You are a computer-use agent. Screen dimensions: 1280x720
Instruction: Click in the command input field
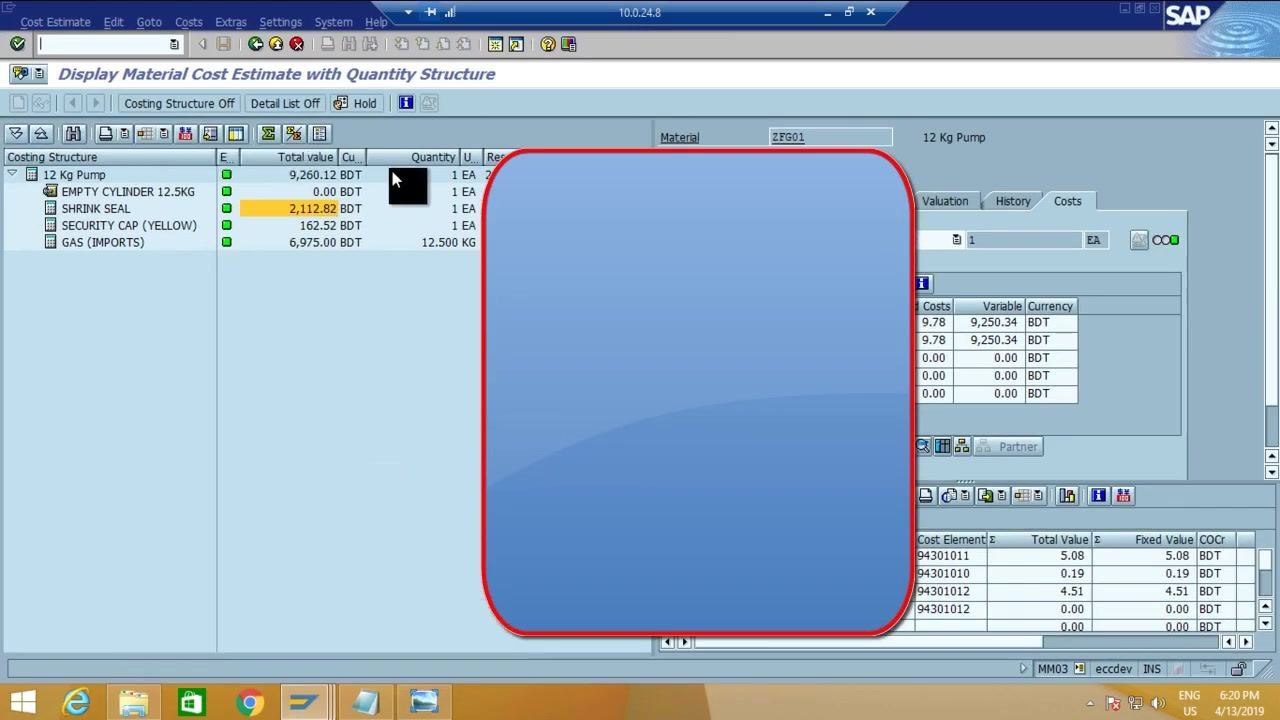click(103, 44)
